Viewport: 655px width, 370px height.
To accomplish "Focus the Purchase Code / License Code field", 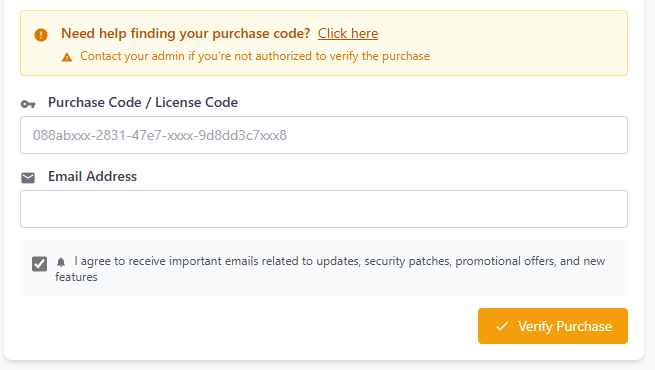I will click(324, 135).
